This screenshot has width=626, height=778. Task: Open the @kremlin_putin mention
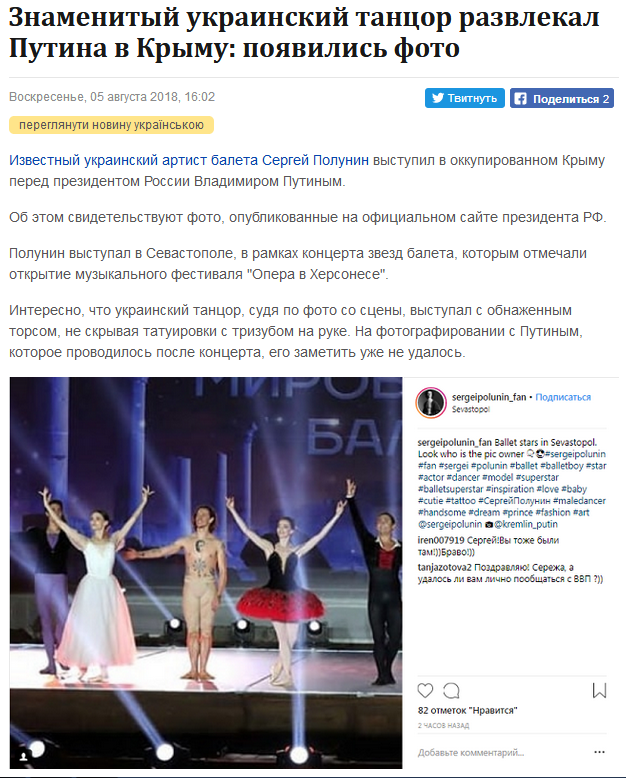point(525,524)
